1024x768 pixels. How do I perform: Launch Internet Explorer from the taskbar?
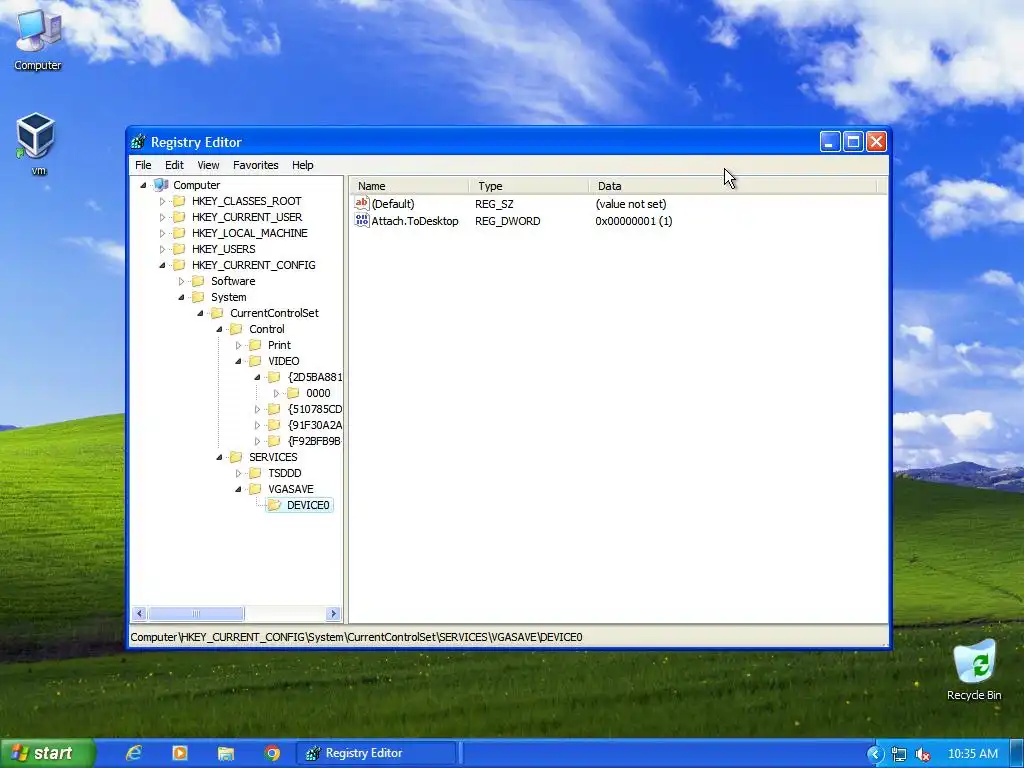[x=134, y=753]
